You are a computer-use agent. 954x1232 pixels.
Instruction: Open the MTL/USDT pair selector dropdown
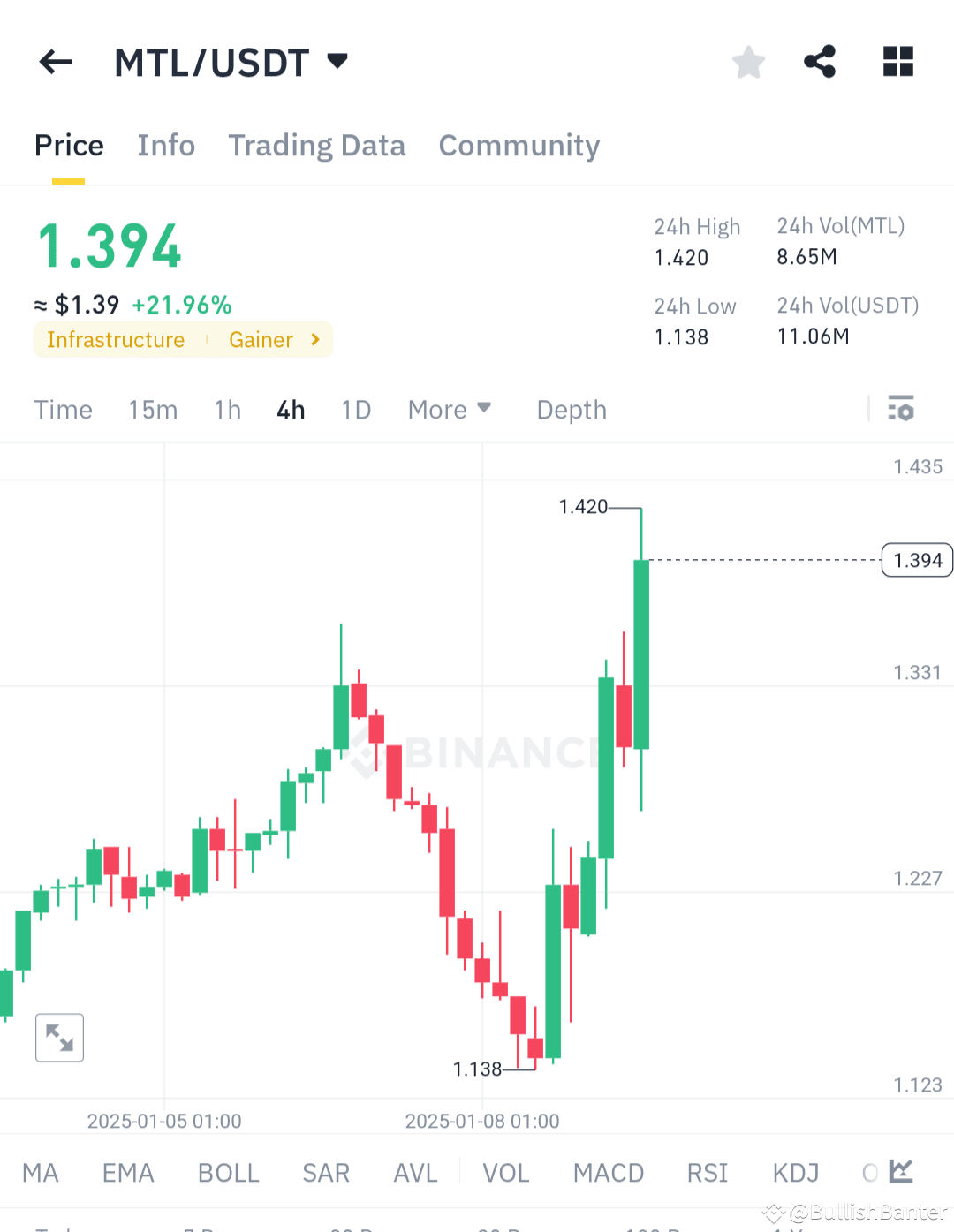coord(232,62)
